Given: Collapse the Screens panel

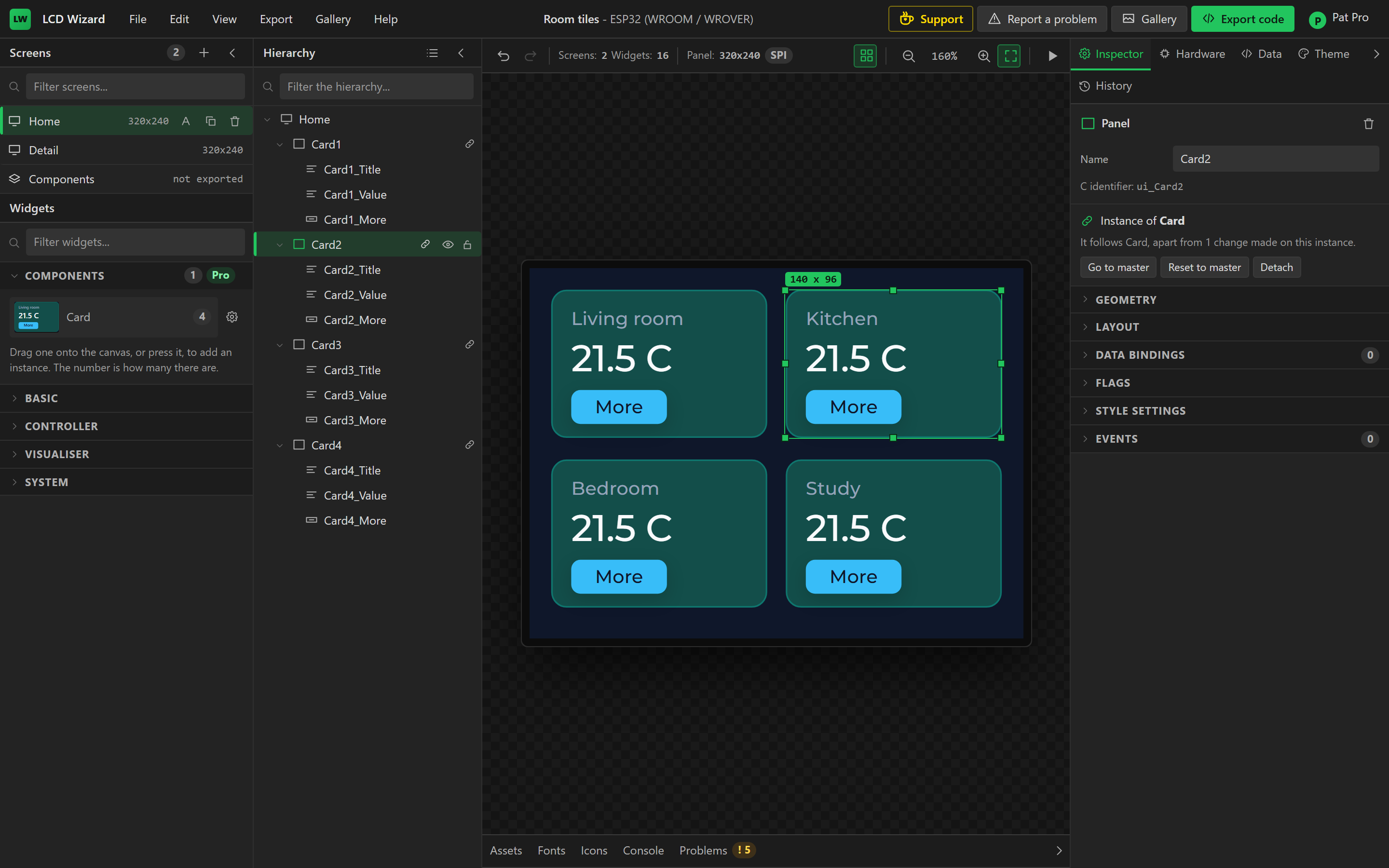Looking at the screenshot, I should 232,53.
